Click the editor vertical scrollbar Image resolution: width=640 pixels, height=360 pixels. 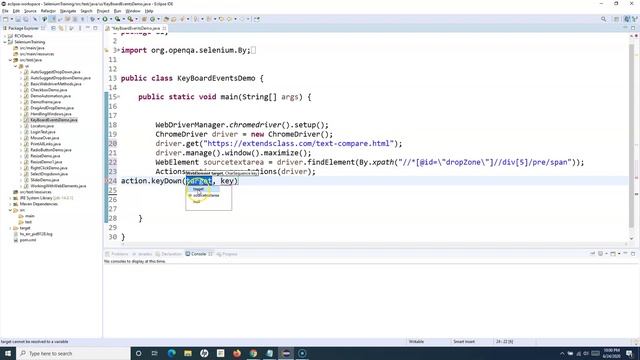[x=631, y=135]
